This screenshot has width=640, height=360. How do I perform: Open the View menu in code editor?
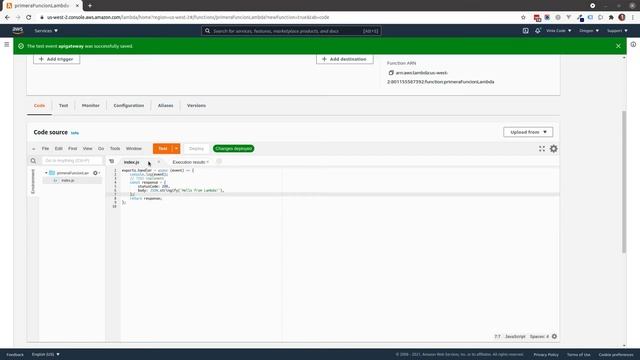pyautogui.click(x=87, y=149)
